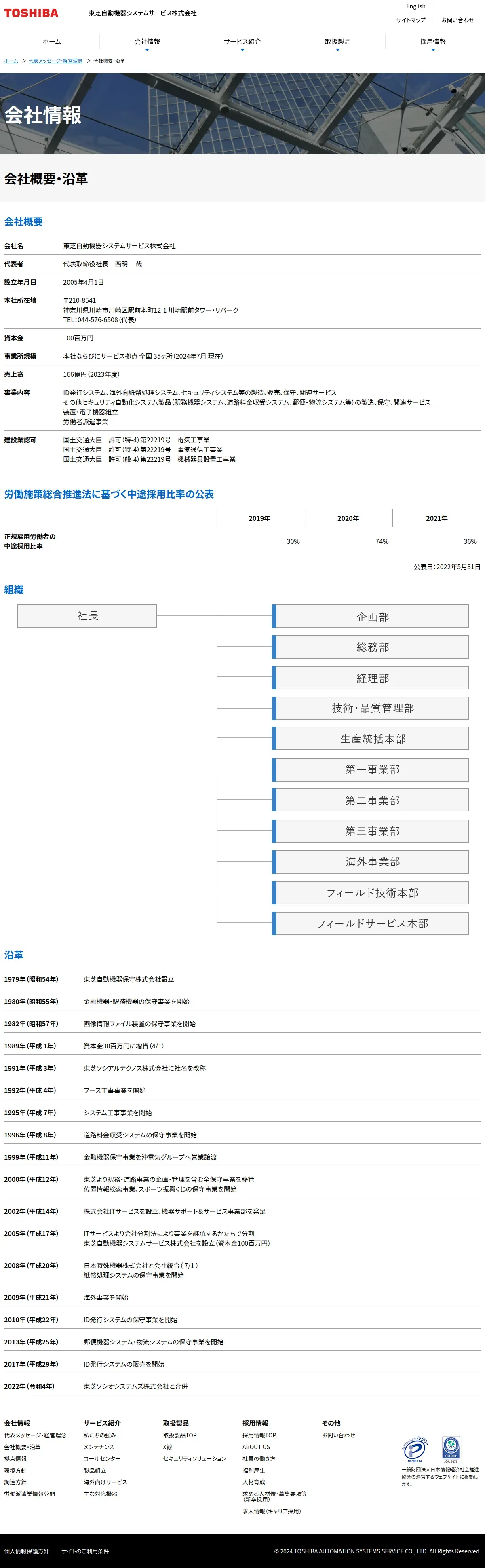Open footer link 環境方針

tap(15, 1470)
